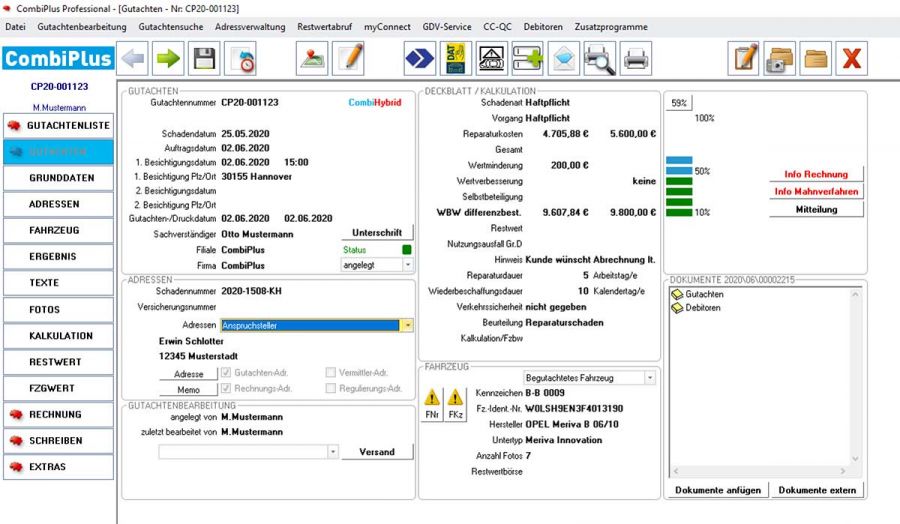Save the report with the floppy disk icon

205,59
